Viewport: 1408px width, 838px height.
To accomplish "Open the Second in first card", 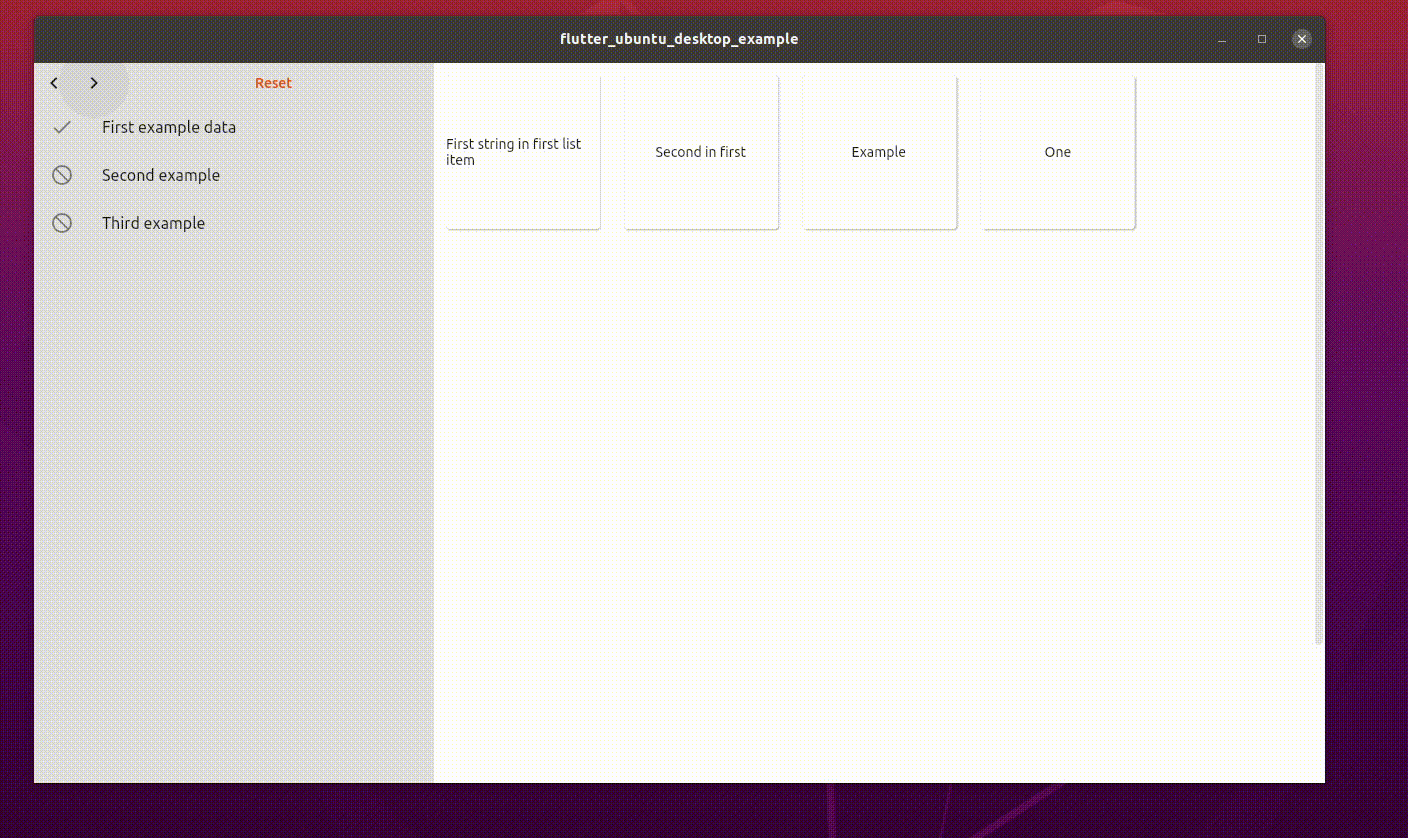I will 701,152.
